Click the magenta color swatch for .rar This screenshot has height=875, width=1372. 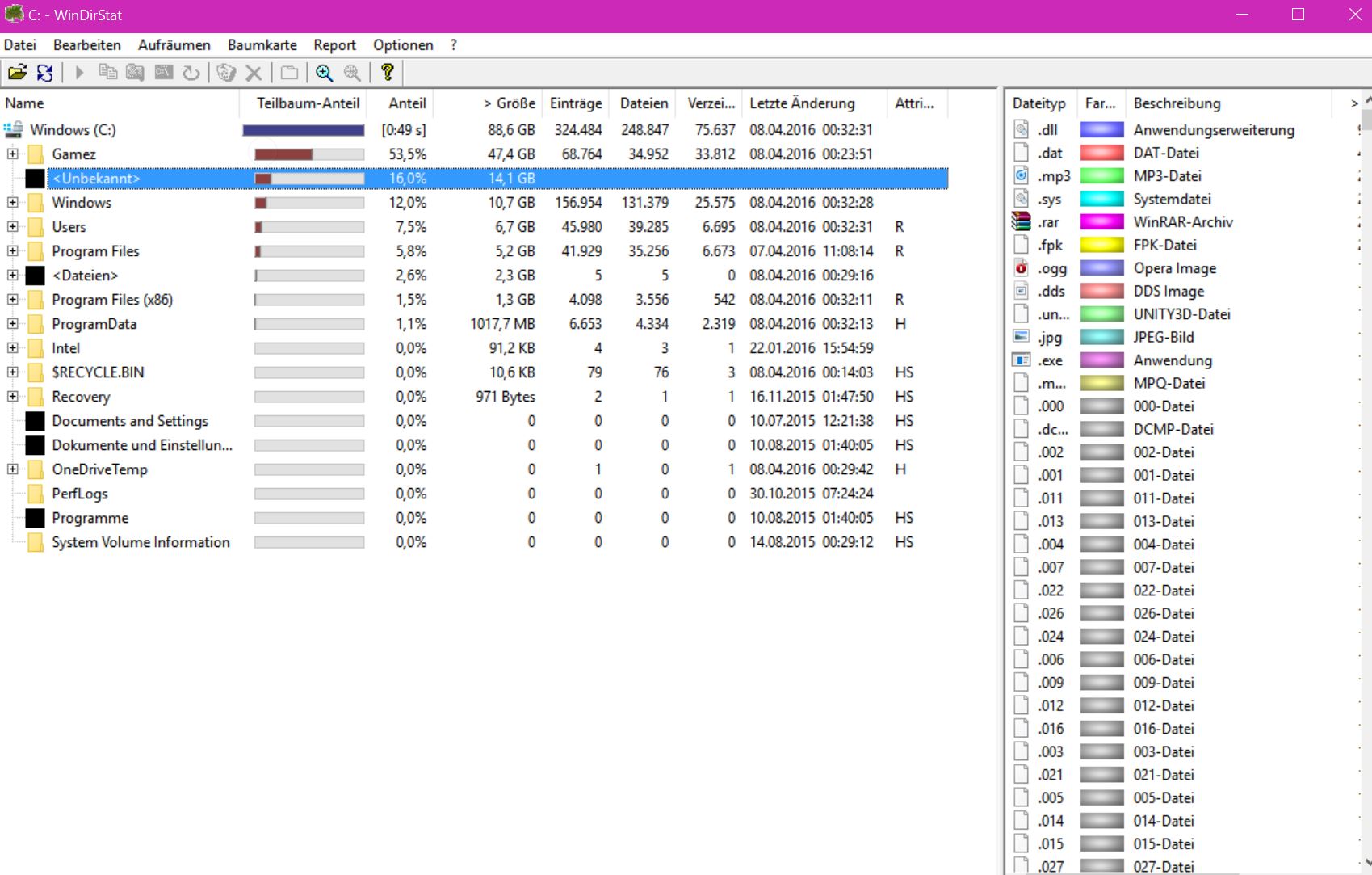[x=1102, y=222]
